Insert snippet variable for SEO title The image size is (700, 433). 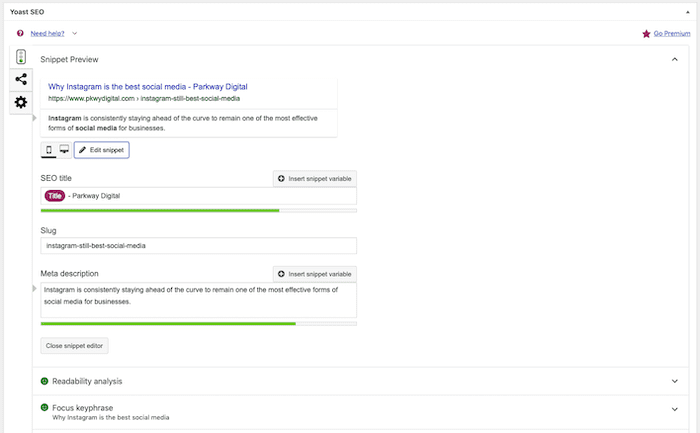(315, 179)
